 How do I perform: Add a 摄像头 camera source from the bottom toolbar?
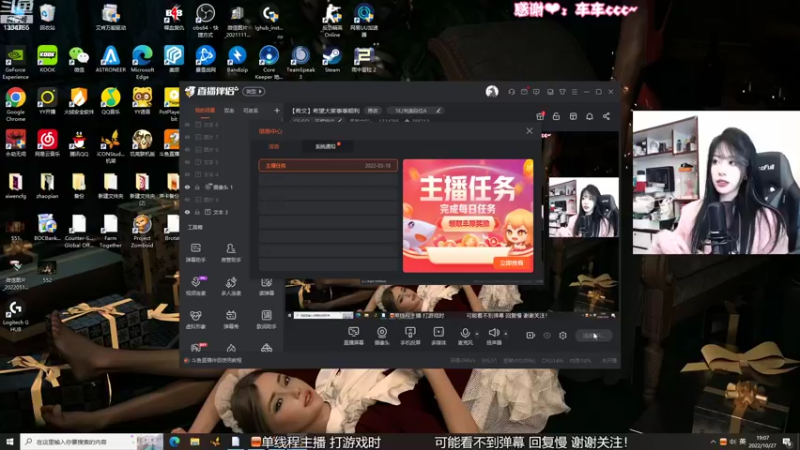pos(382,336)
